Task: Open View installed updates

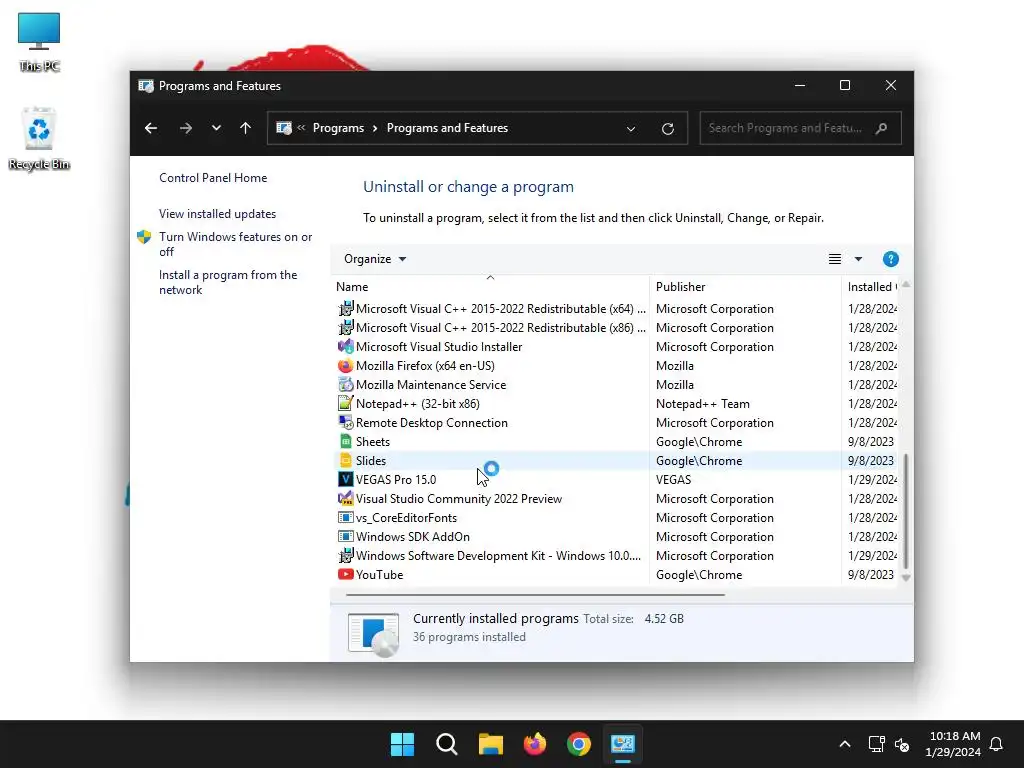Action: pos(217,214)
